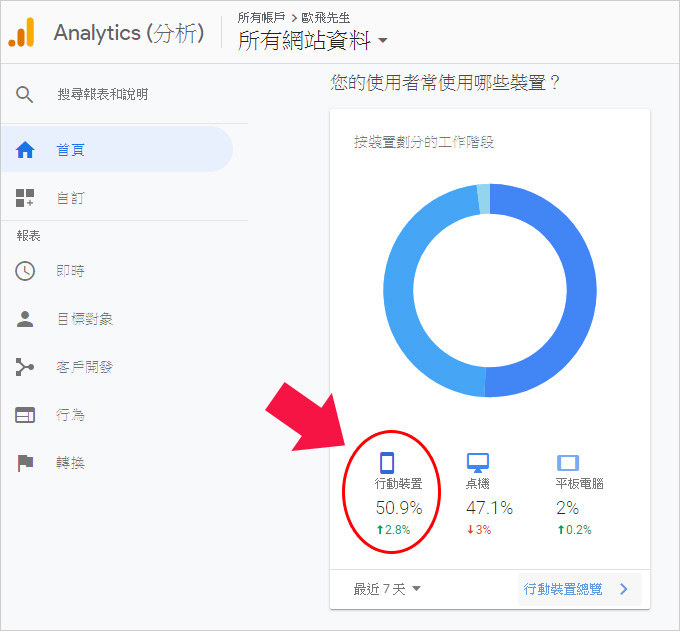This screenshot has width=680, height=631.
Task: Click the behavior window icon
Action: (x=25, y=415)
